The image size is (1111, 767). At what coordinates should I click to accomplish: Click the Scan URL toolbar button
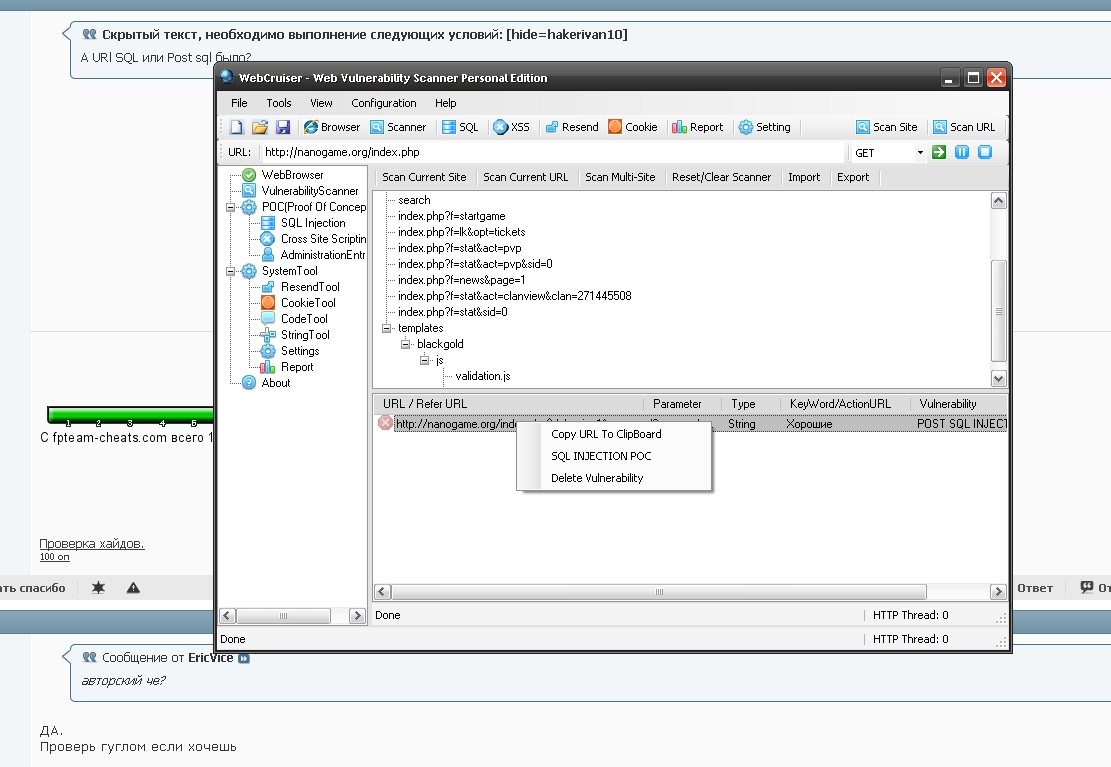coord(964,127)
